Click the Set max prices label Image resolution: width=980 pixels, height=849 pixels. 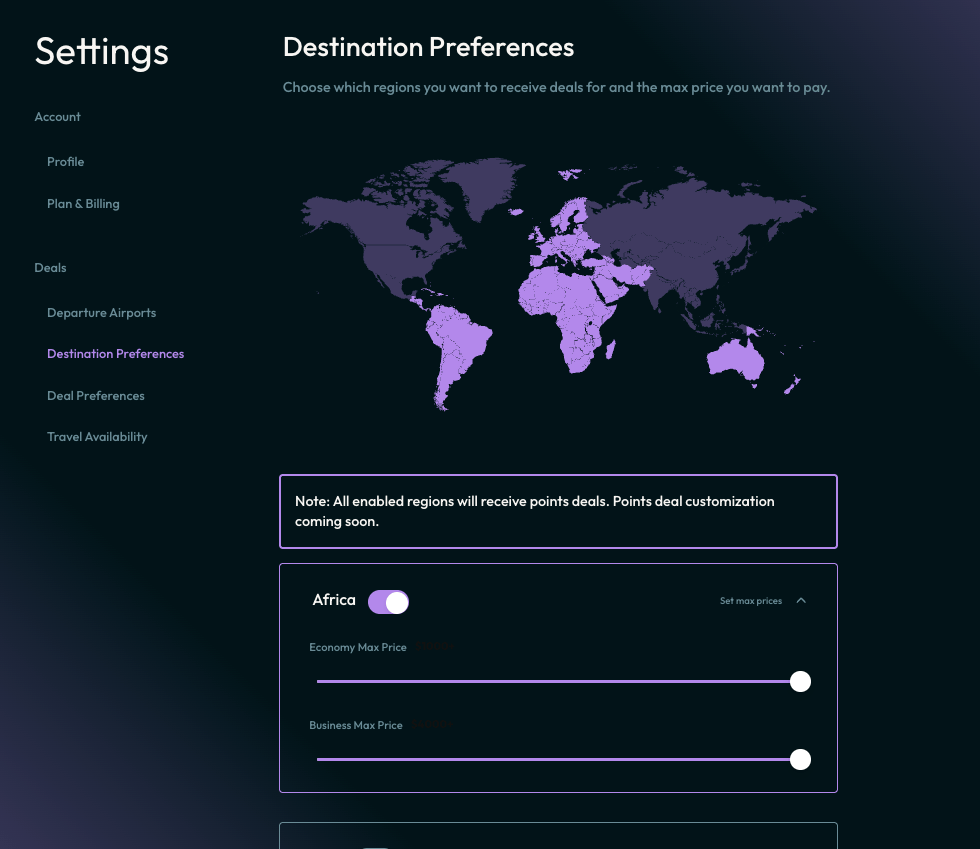tap(751, 600)
